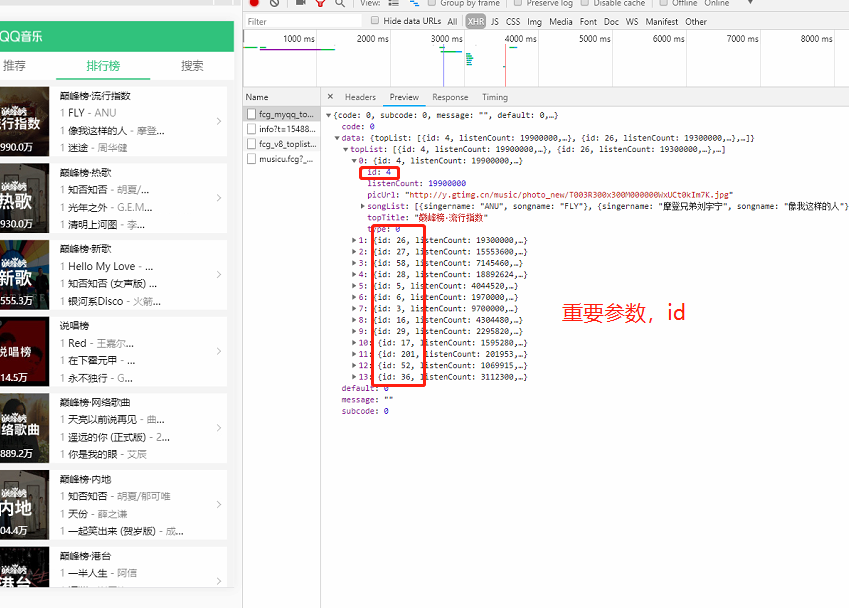This screenshot has height=608, width=849.
Task: Filter requests by XHR type
Action: point(476,22)
